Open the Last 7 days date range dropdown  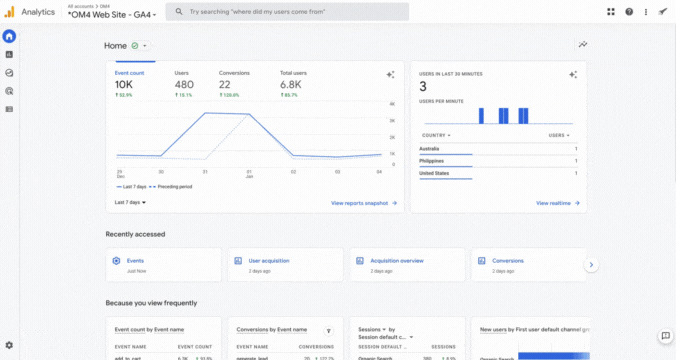pyautogui.click(x=130, y=202)
